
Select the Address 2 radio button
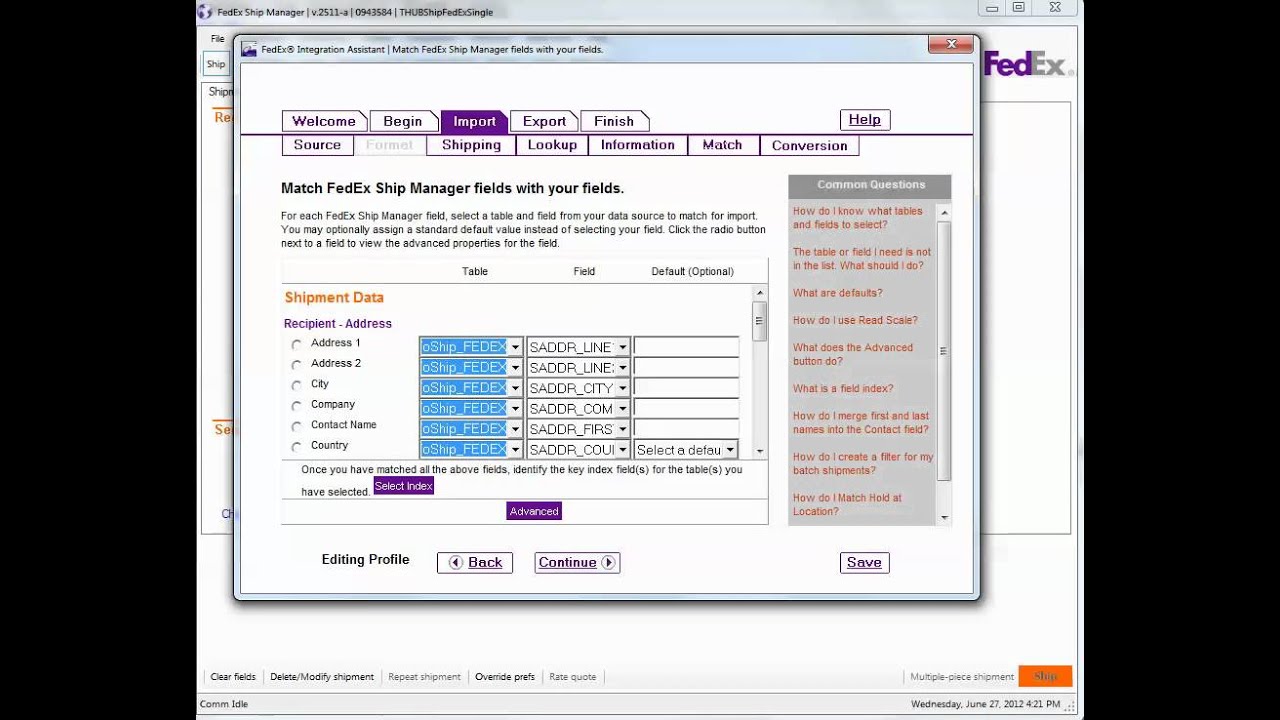point(296,365)
